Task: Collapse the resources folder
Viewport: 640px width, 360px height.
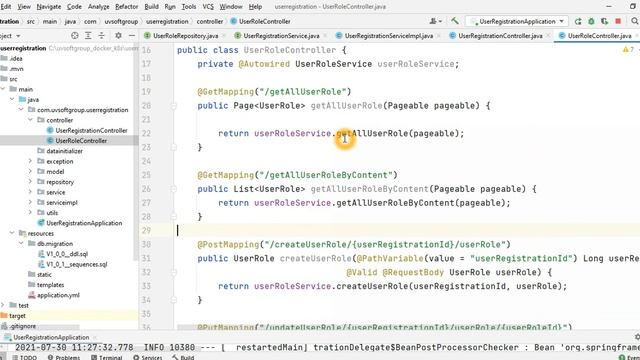Action: point(12,233)
